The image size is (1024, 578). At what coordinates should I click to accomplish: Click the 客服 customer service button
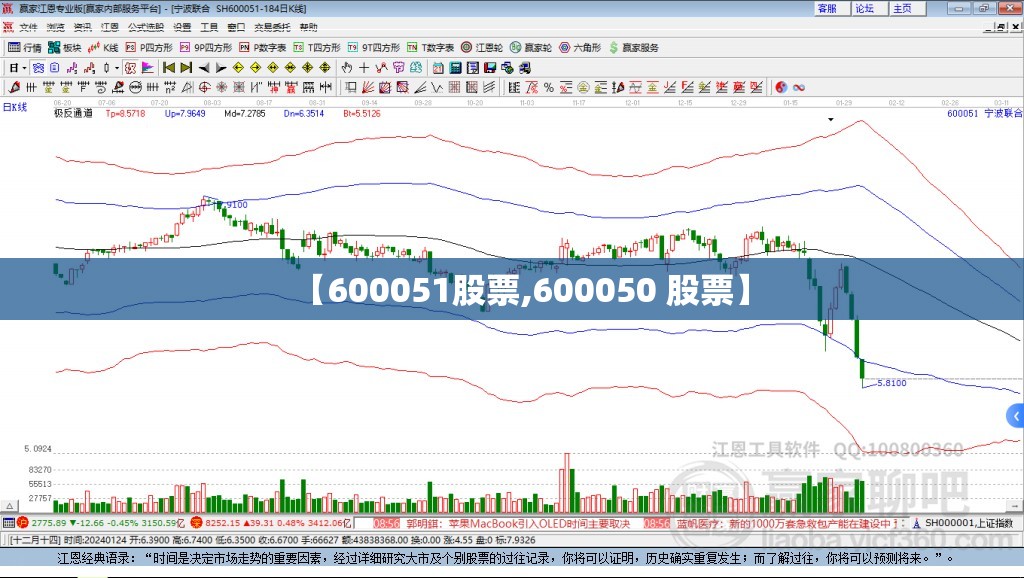(x=831, y=8)
